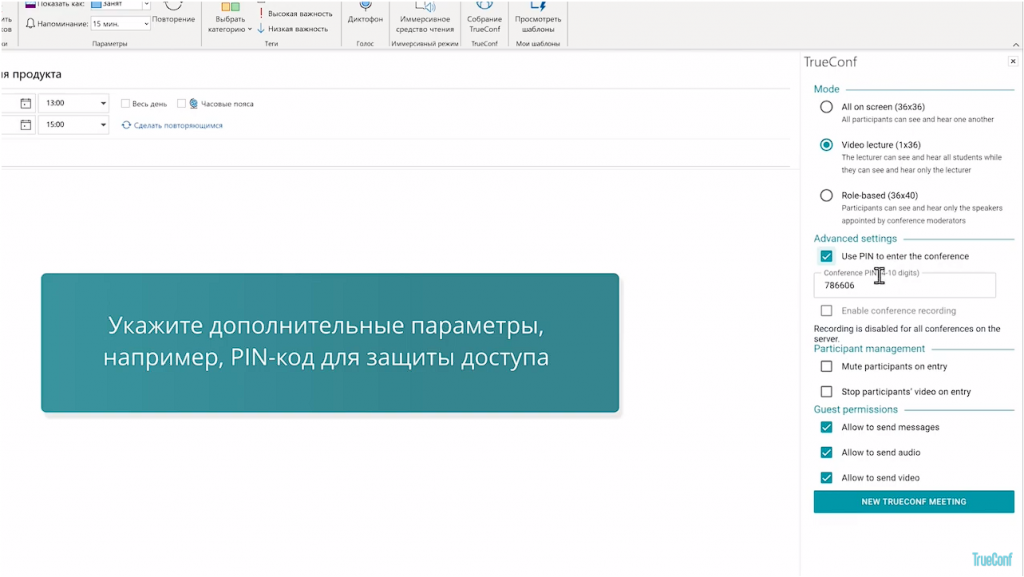Click the reminder bell icon

(30, 23)
